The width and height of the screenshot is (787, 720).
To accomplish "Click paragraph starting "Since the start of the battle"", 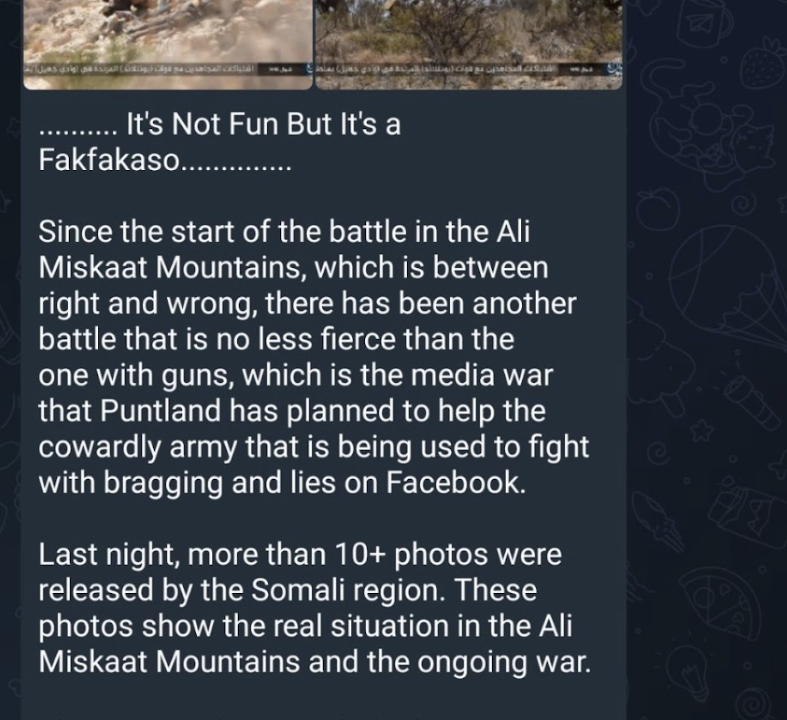I will pos(314,357).
